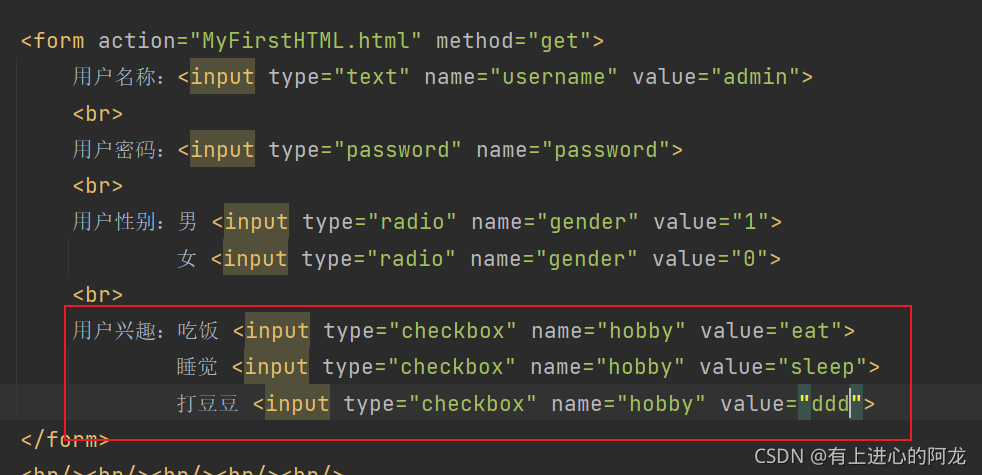Click the "admin" value string
The image size is (982, 475).
(755, 78)
